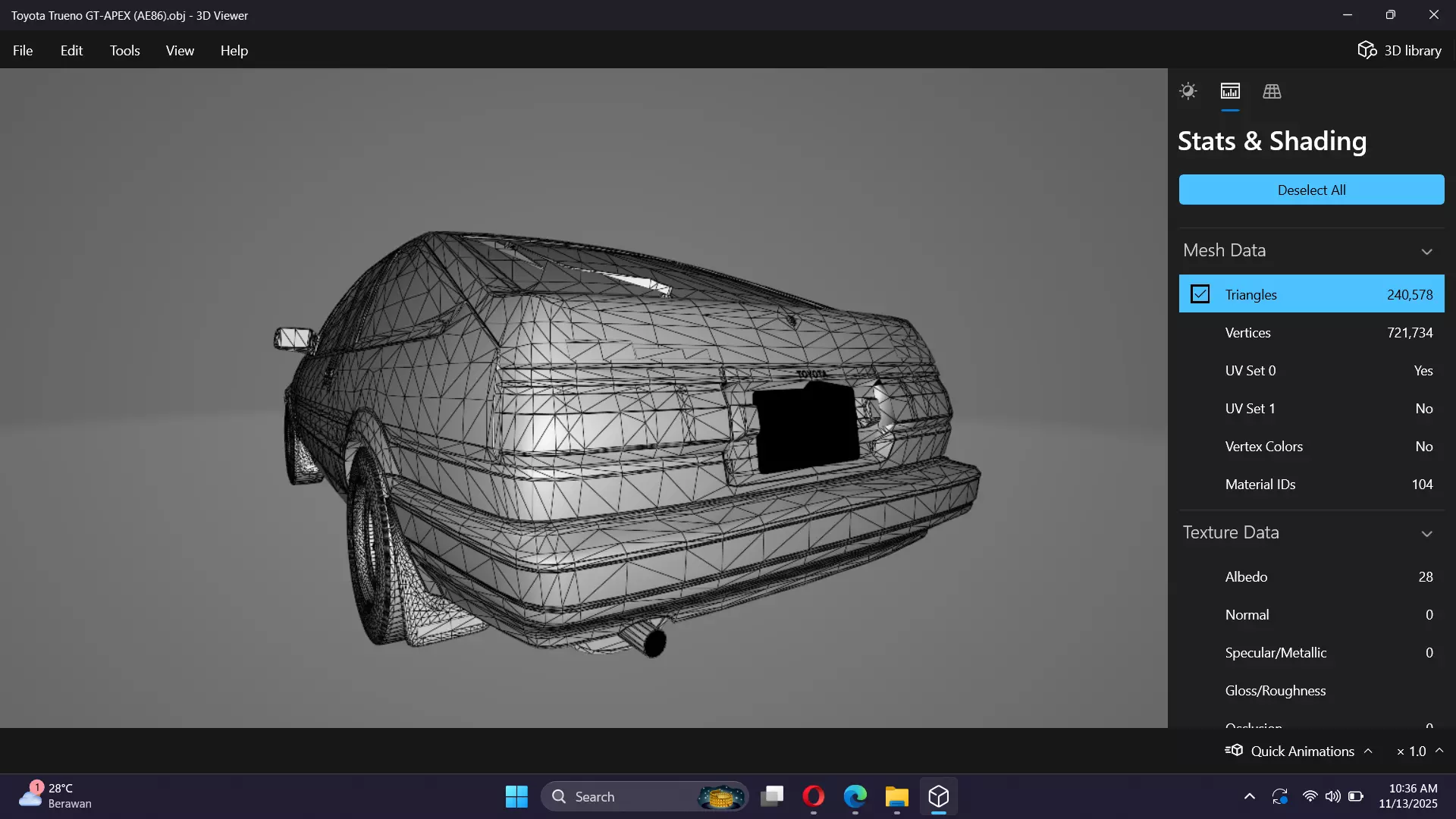Select the UV Set 1 row

coord(1311,408)
